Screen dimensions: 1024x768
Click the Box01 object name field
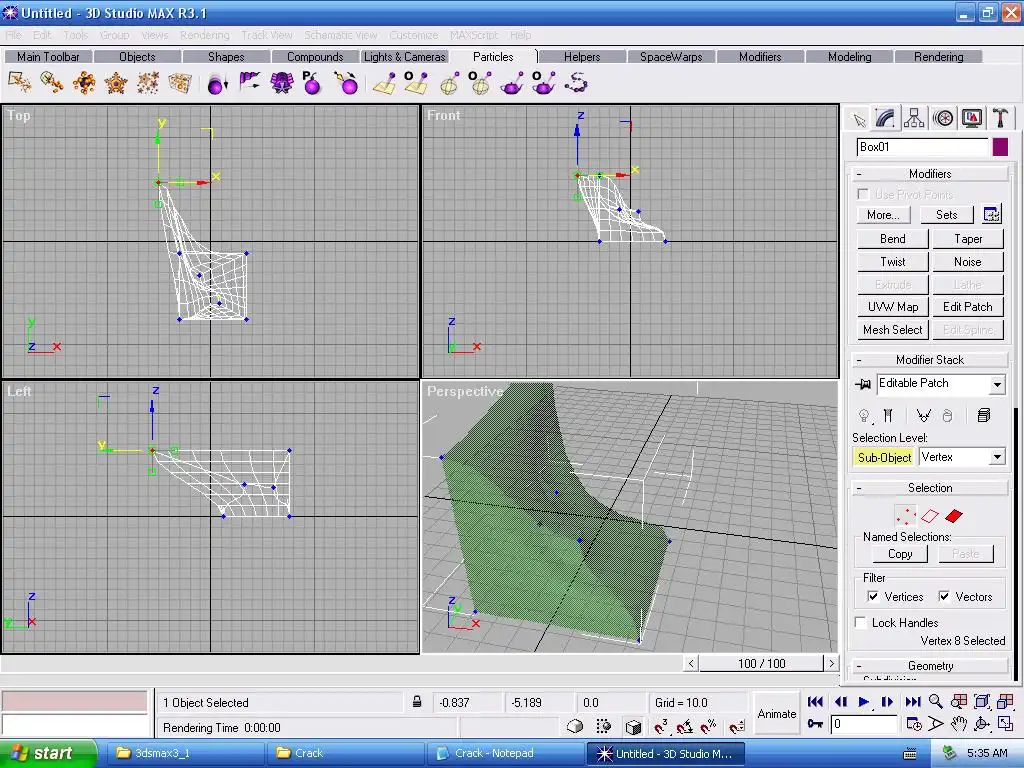coord(921,147)
